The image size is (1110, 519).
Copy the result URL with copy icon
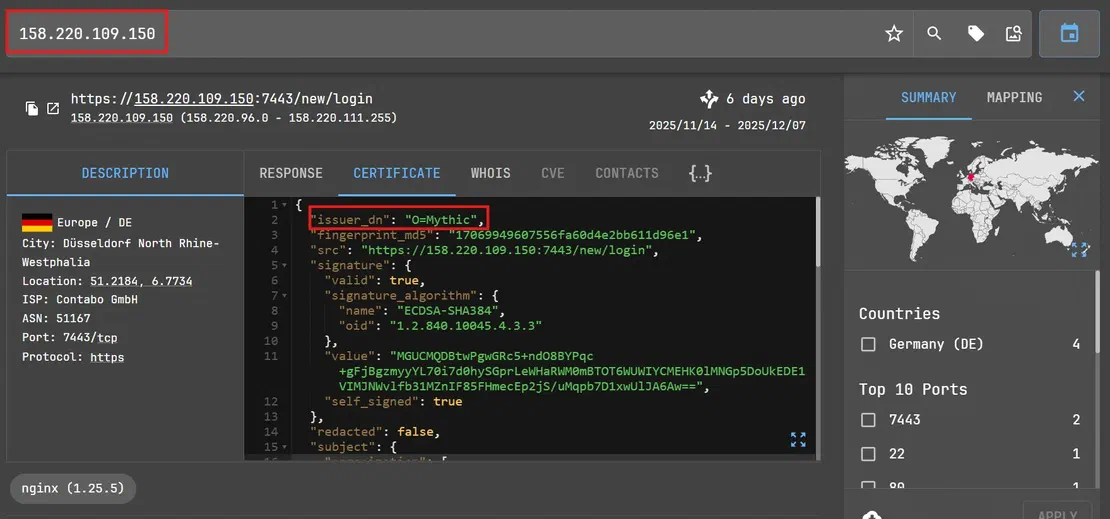pos(32,108)
